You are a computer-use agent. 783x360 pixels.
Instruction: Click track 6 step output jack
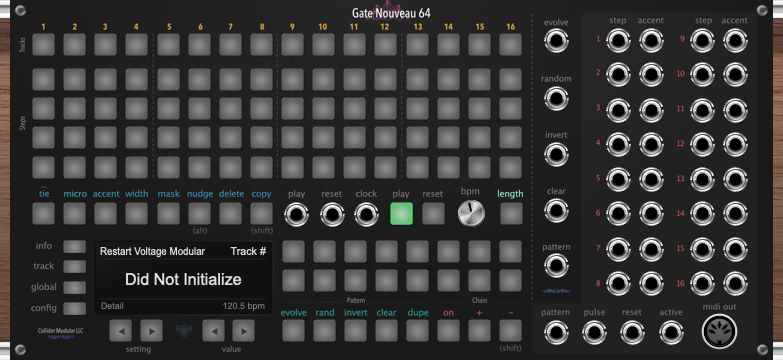point(618,214)
